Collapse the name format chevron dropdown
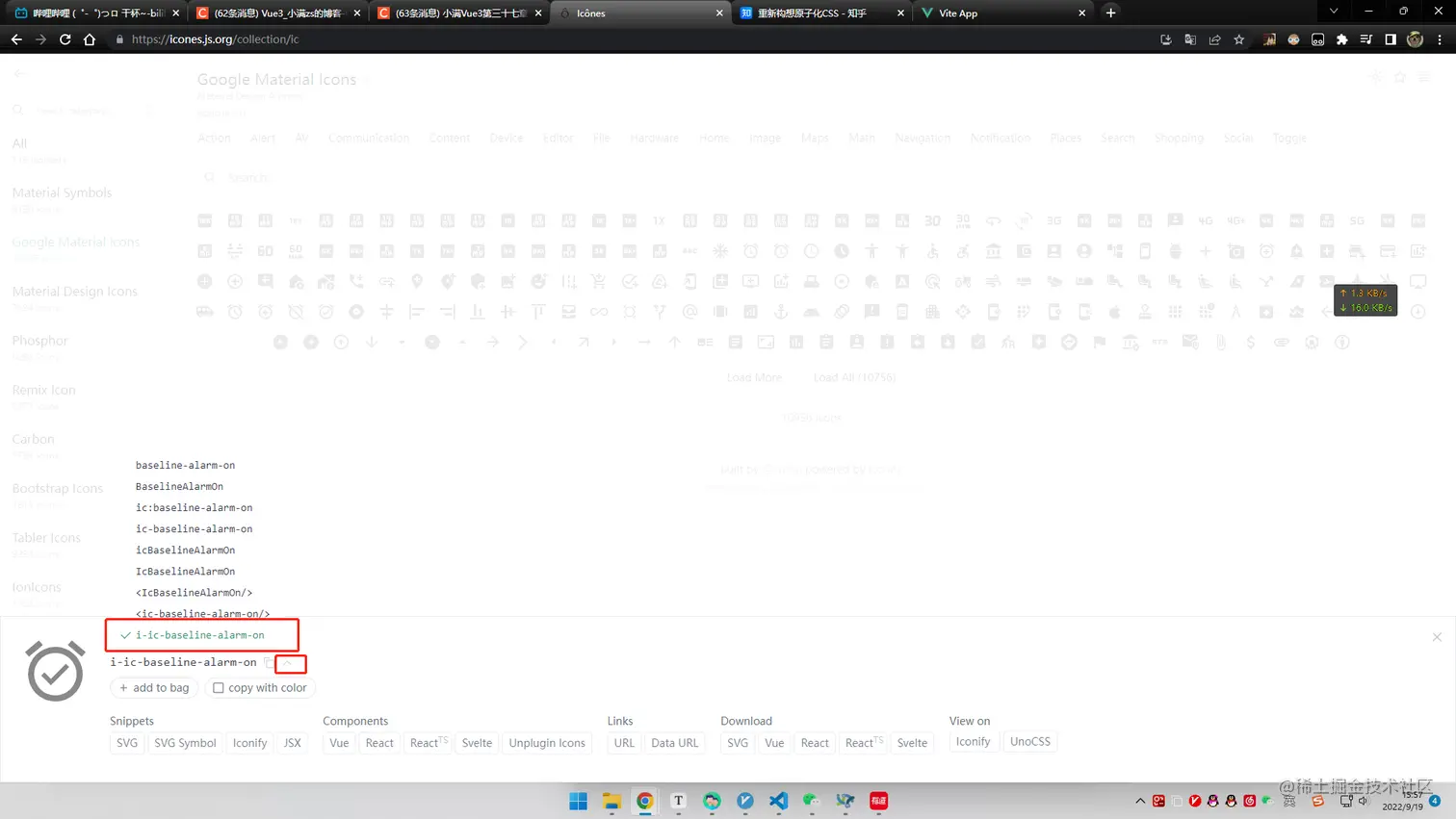 click(288, 663)
